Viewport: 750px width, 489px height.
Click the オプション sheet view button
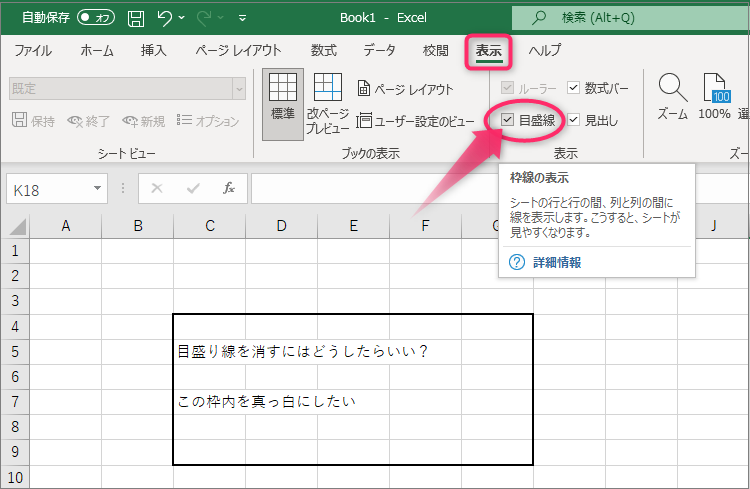208,121
